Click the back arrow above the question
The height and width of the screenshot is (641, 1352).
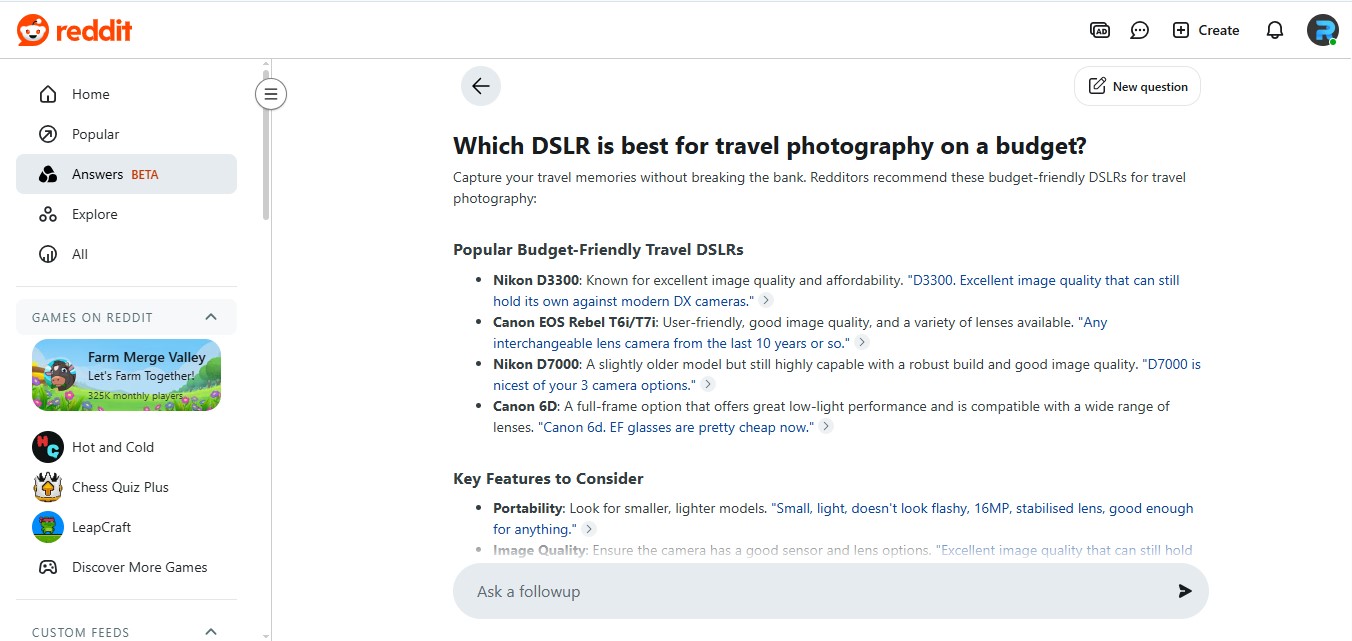point(481,86)
